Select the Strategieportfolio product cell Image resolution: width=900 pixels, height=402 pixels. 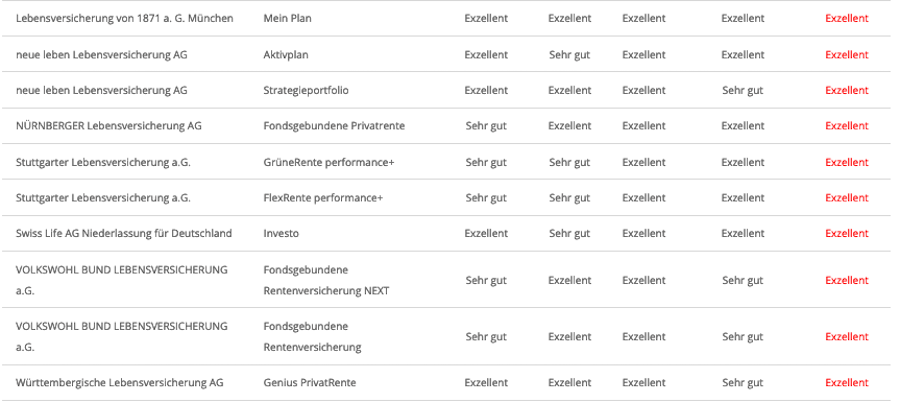coord(306,90)
